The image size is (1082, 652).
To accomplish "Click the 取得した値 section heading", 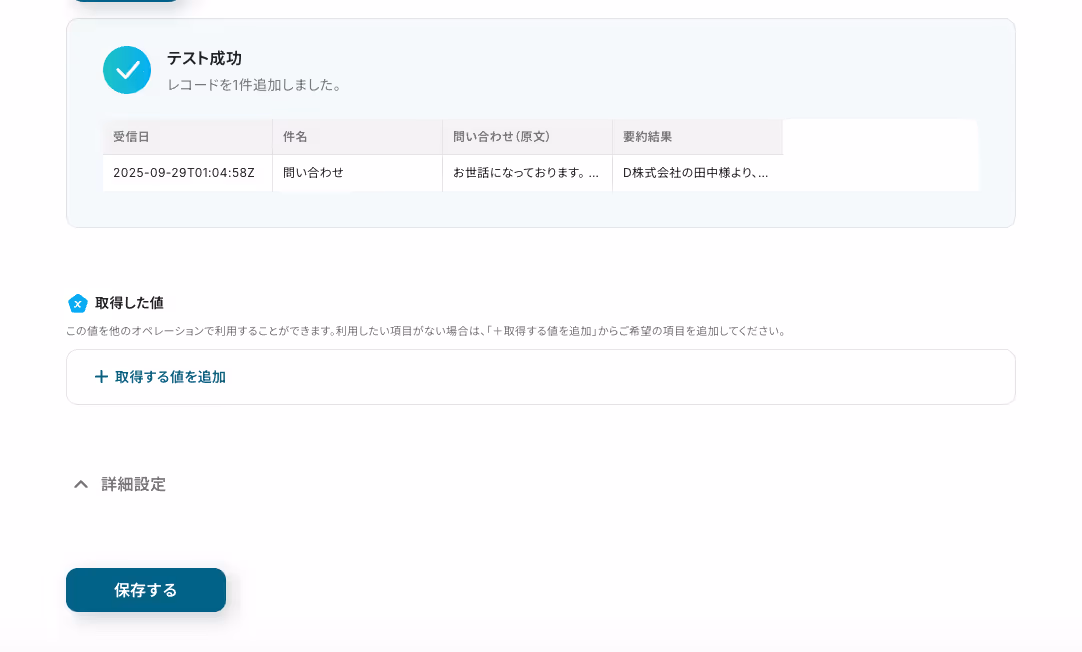I will pyautogui.click(x=129, y=303).
